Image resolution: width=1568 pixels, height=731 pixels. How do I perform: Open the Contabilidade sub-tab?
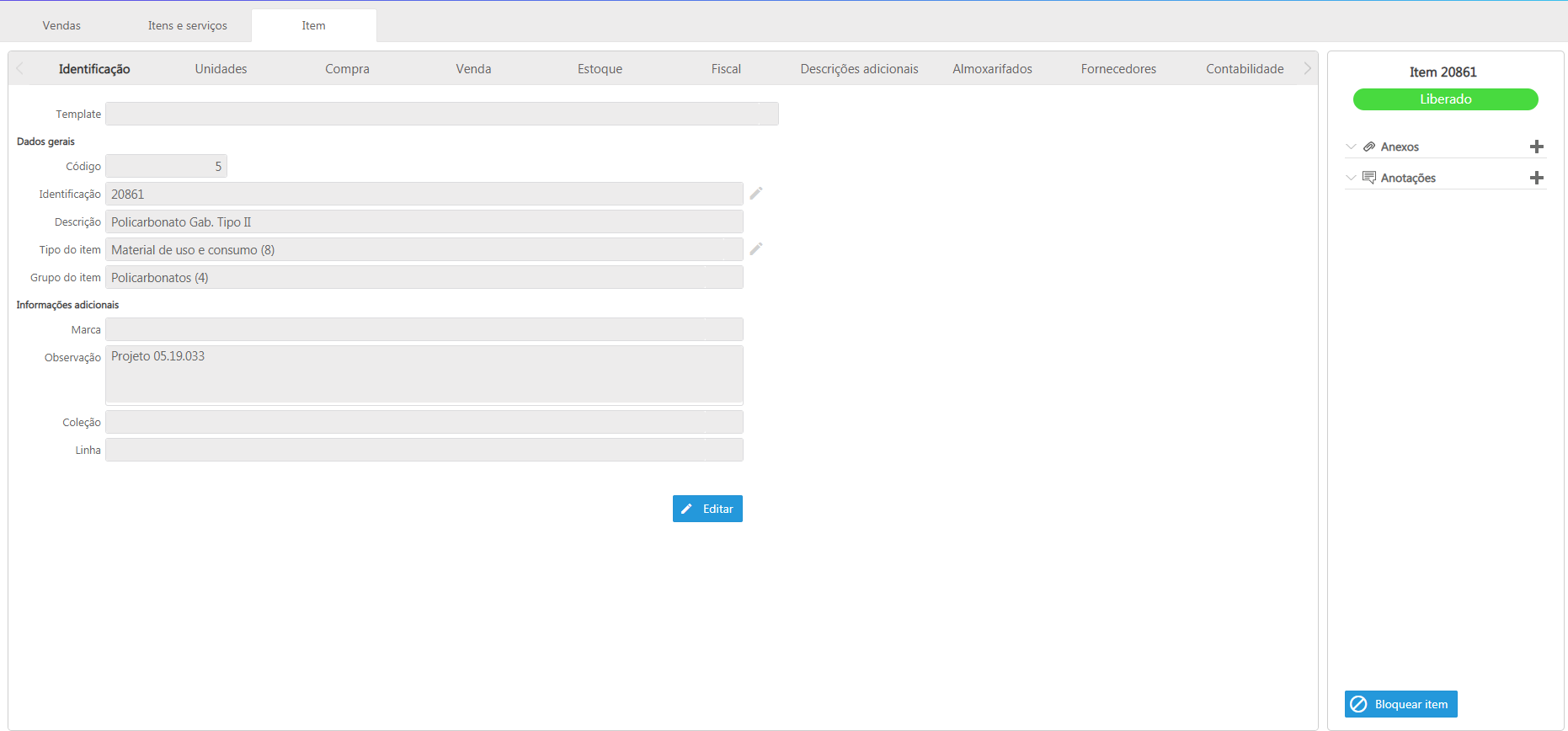(x=1245, y=69)
